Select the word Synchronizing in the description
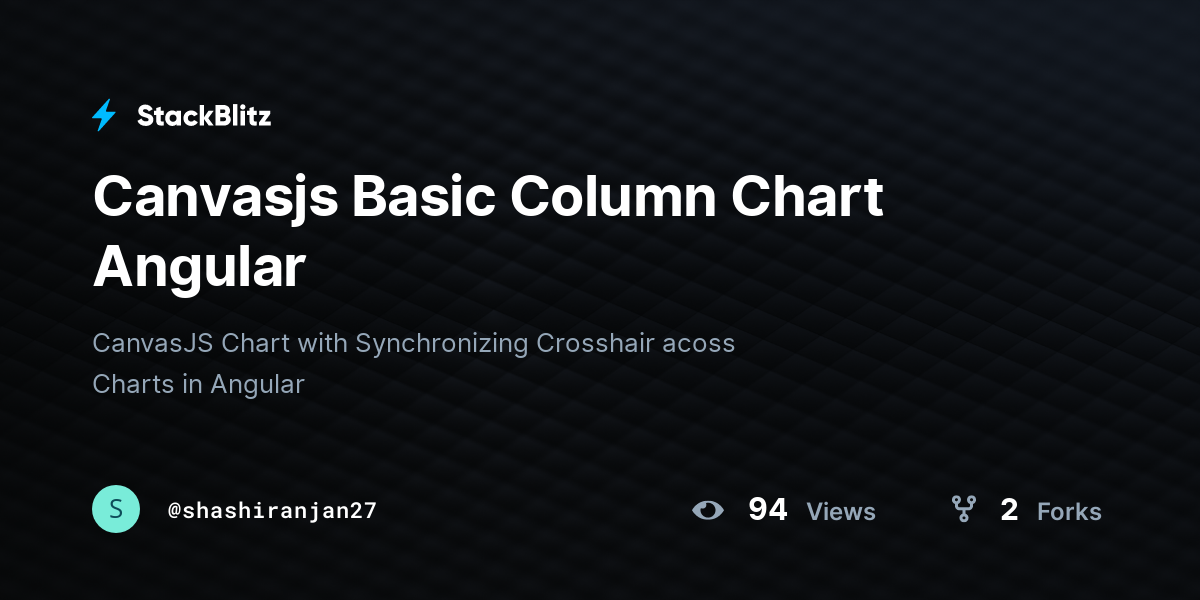 (442, 344)
